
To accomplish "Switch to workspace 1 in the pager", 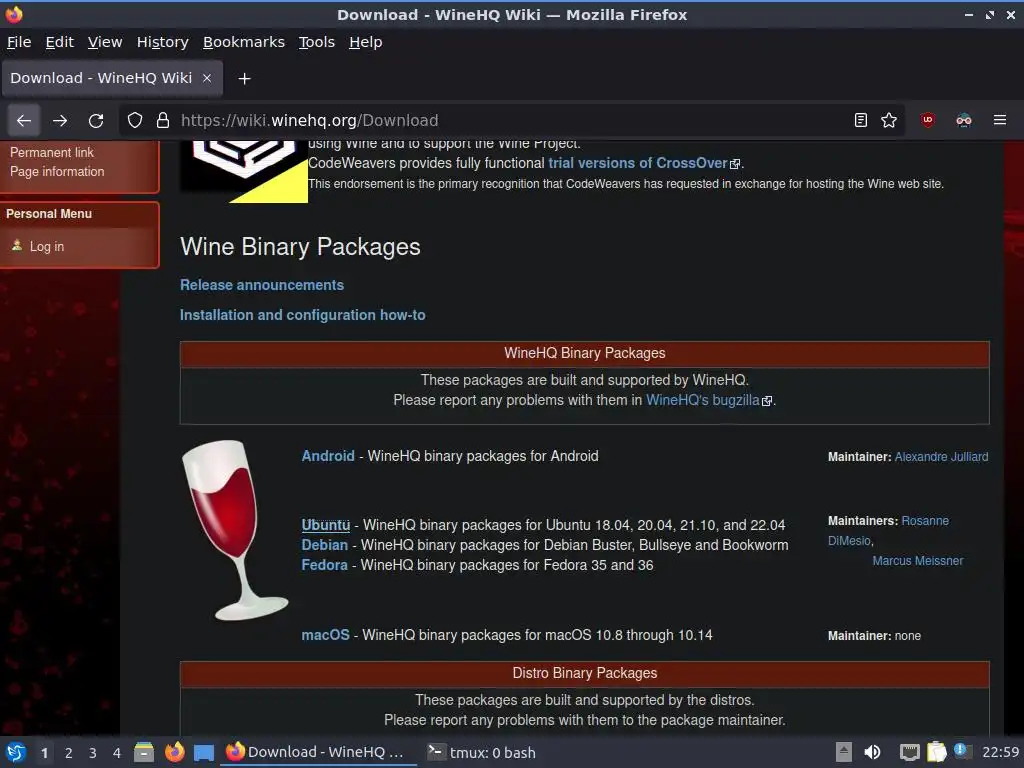I will (44, 753).
